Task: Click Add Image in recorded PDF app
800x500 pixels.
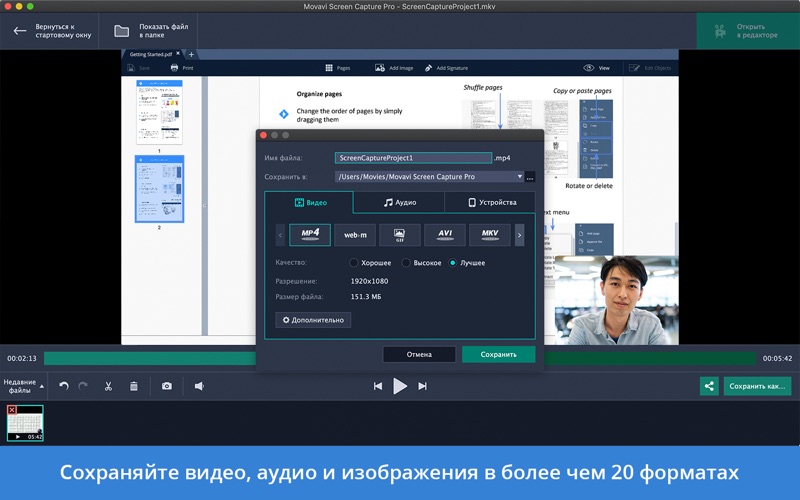Action: point(393,68)
